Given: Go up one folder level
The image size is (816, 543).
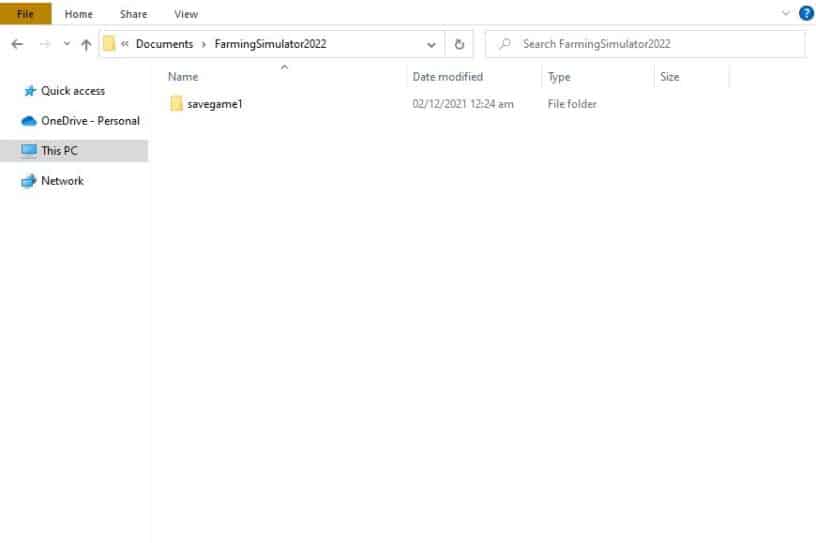Looking at the screenshot, I should coord(86,44).
